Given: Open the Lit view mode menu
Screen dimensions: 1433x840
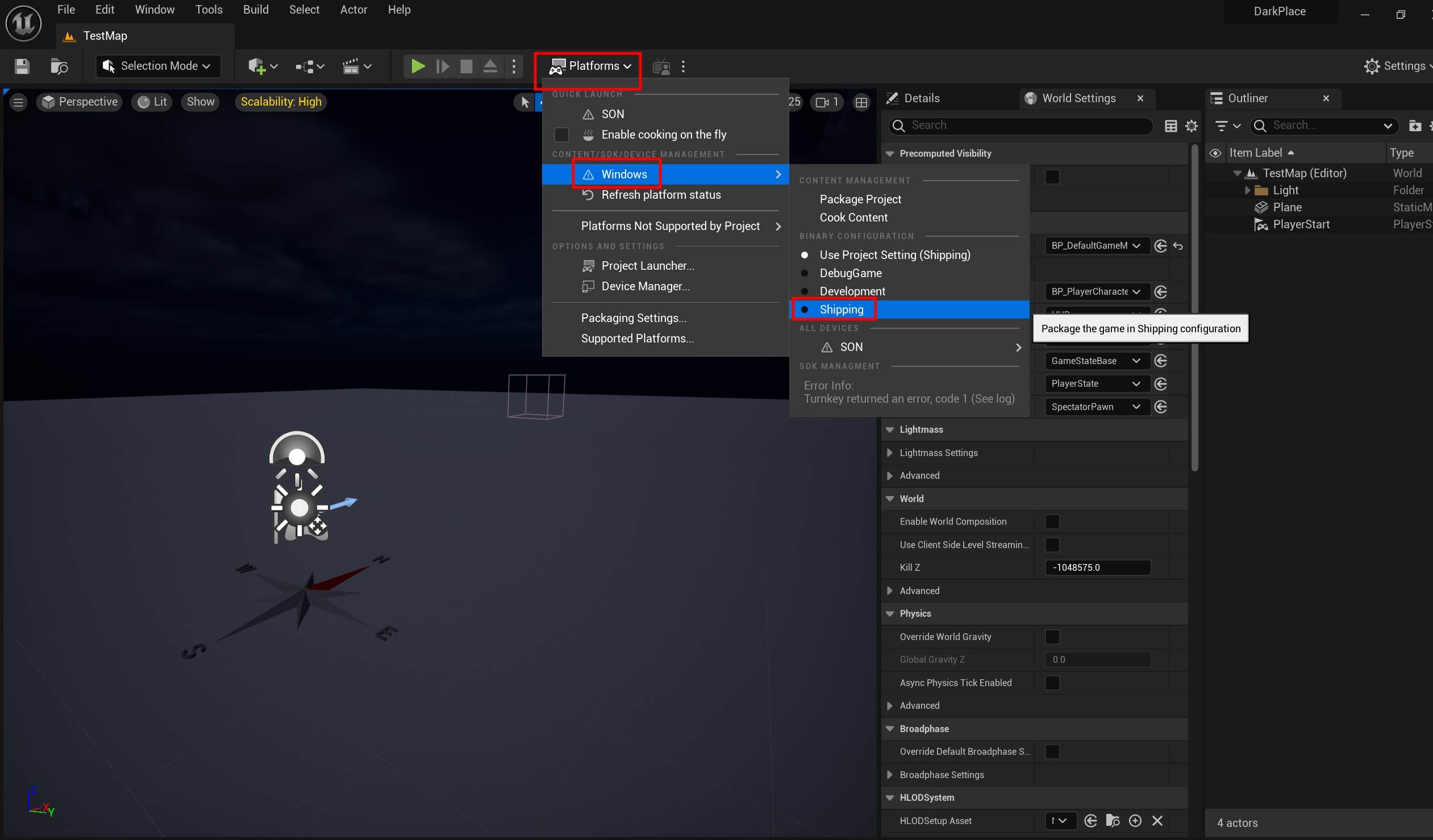Looking at the screenshot, I should coord(152,102).
